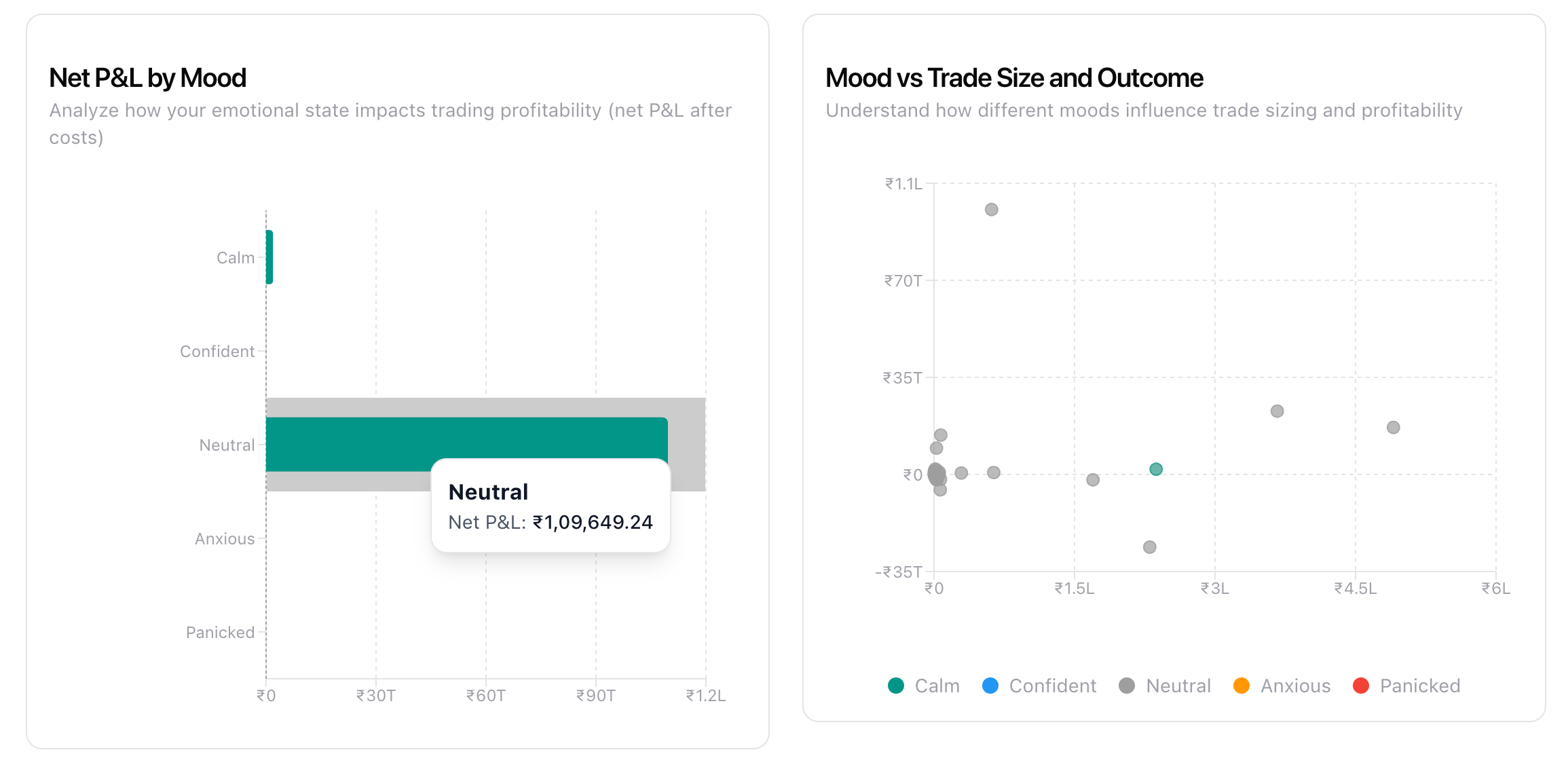Click the orange Anxious legend dot
The width and height of the screenshot is (1568, 767).
[1242, 686]
